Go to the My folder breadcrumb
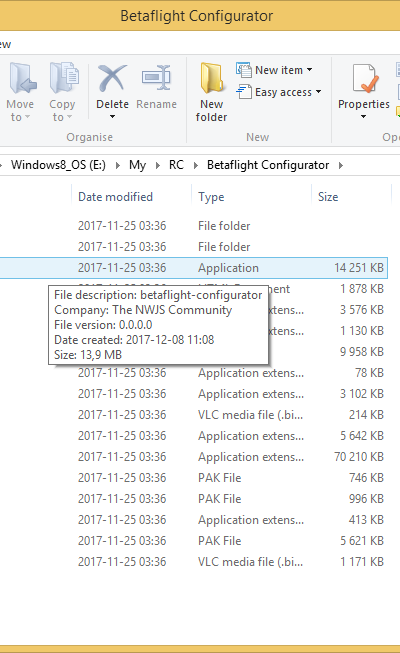The image size is (400, 653). 137,165
